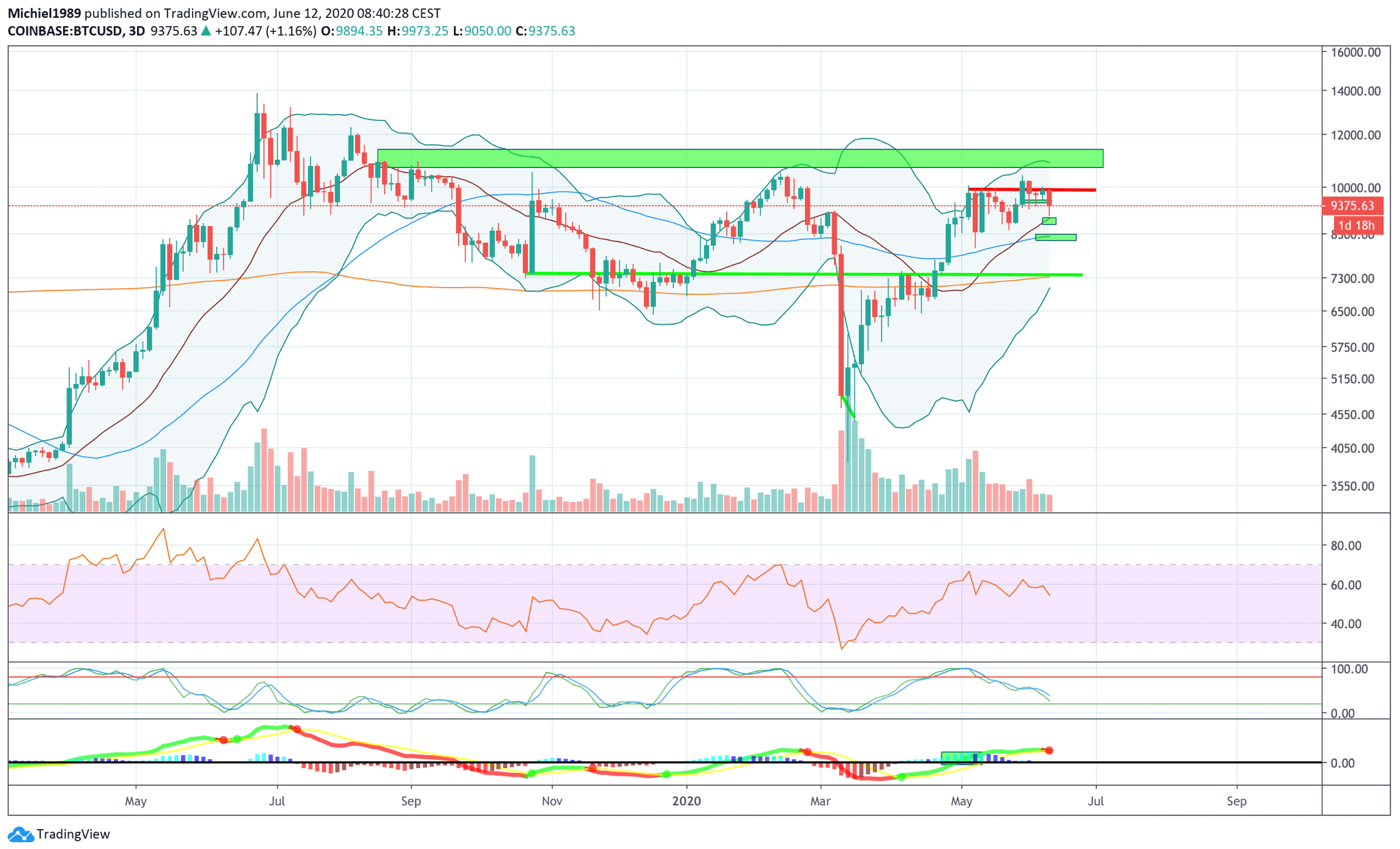
Task: Click the RSI 60.00 scale label
Action: [x=1346, y=585]
